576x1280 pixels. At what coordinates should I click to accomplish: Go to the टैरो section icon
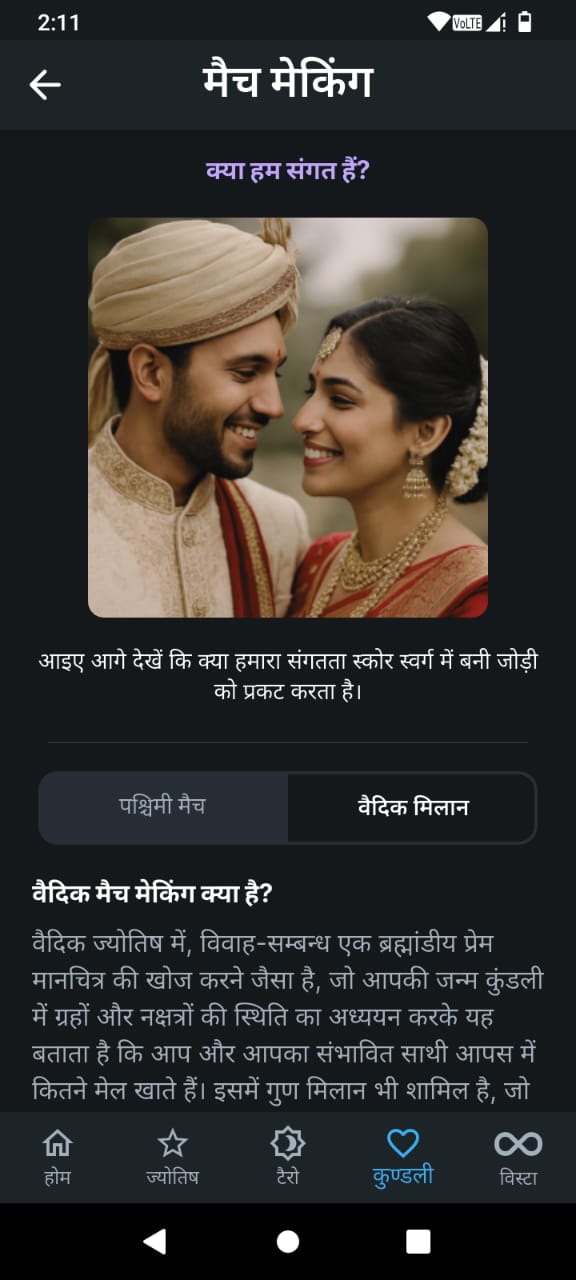tap(288, 1143)
